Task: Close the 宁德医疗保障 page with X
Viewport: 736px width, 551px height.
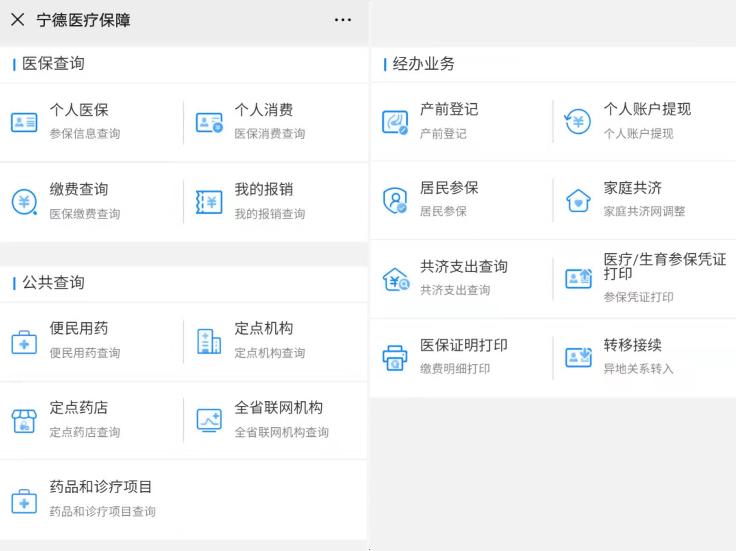Action: [x=17, y=20]
